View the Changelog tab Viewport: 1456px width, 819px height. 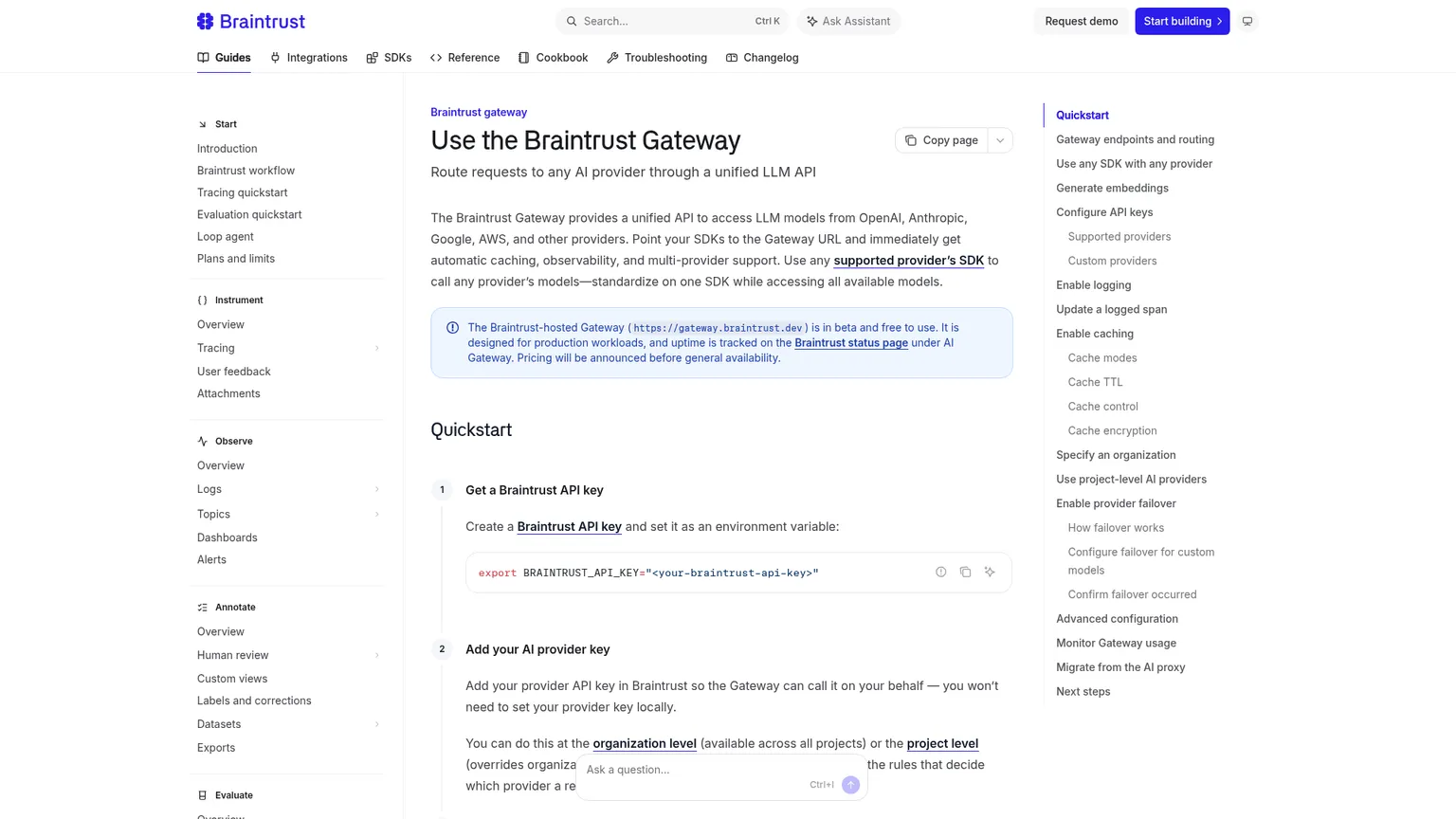click(762, 58)
